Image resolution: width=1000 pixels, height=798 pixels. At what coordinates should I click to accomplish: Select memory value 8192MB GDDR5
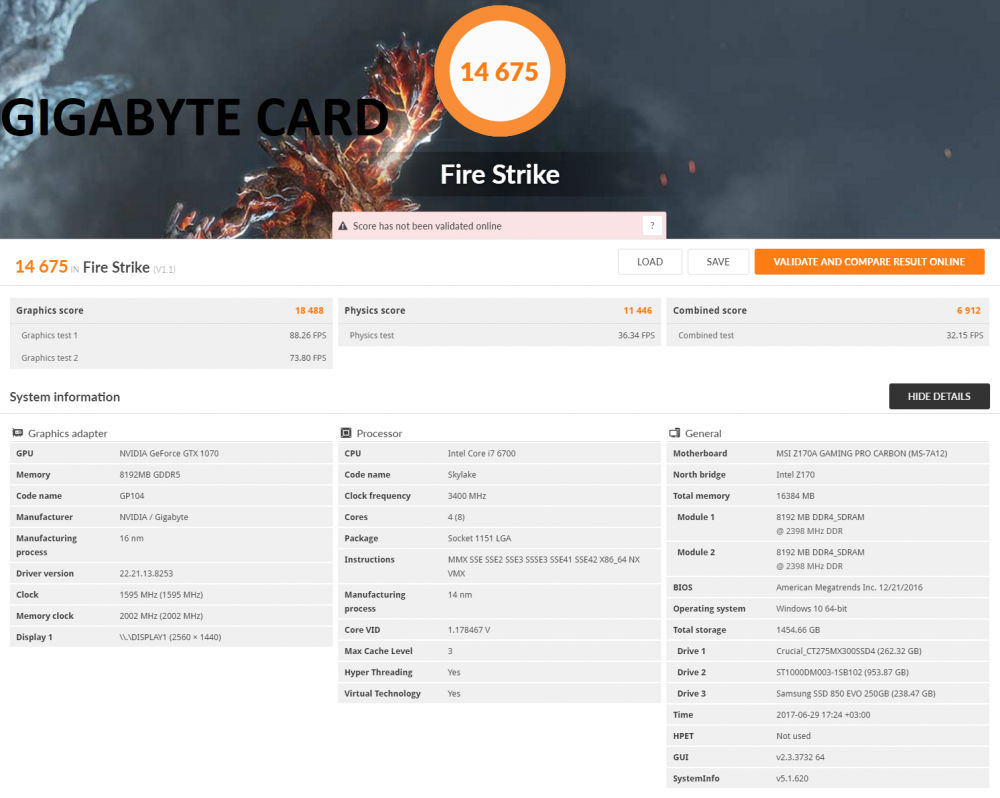(150, 475)
